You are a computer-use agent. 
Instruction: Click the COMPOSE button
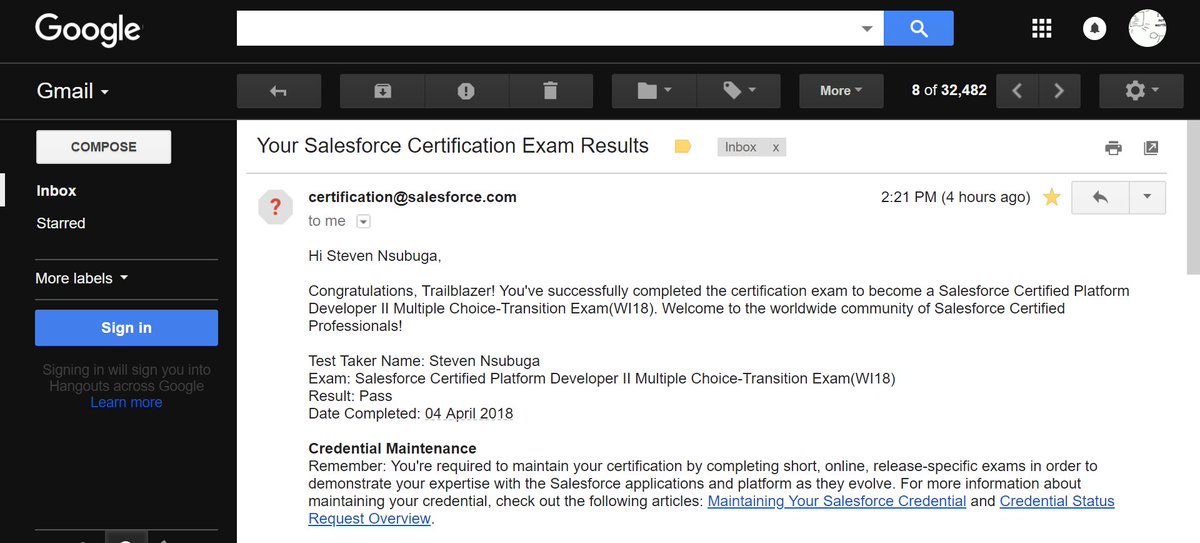click(104, 147)
